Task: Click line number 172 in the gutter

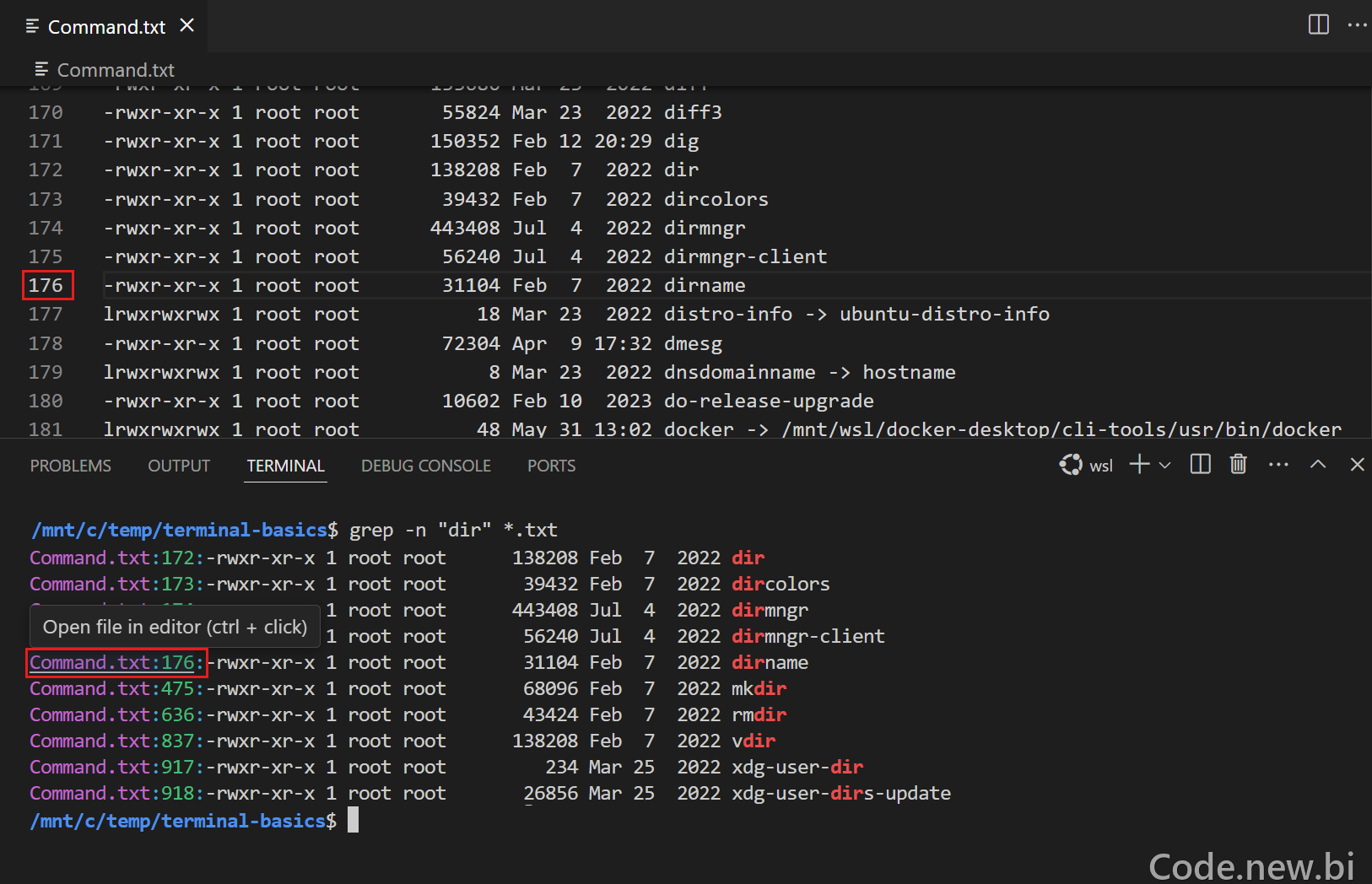Action: tap(46, 170)
